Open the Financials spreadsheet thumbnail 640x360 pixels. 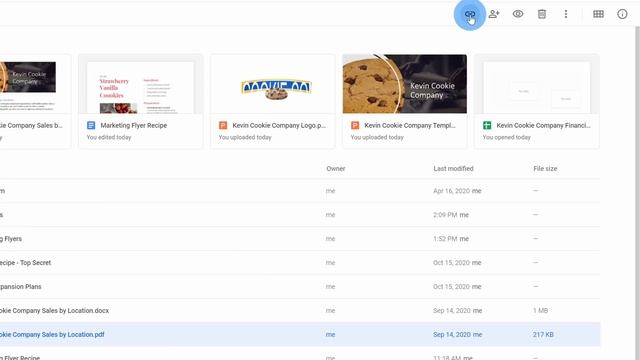(537, 84)
